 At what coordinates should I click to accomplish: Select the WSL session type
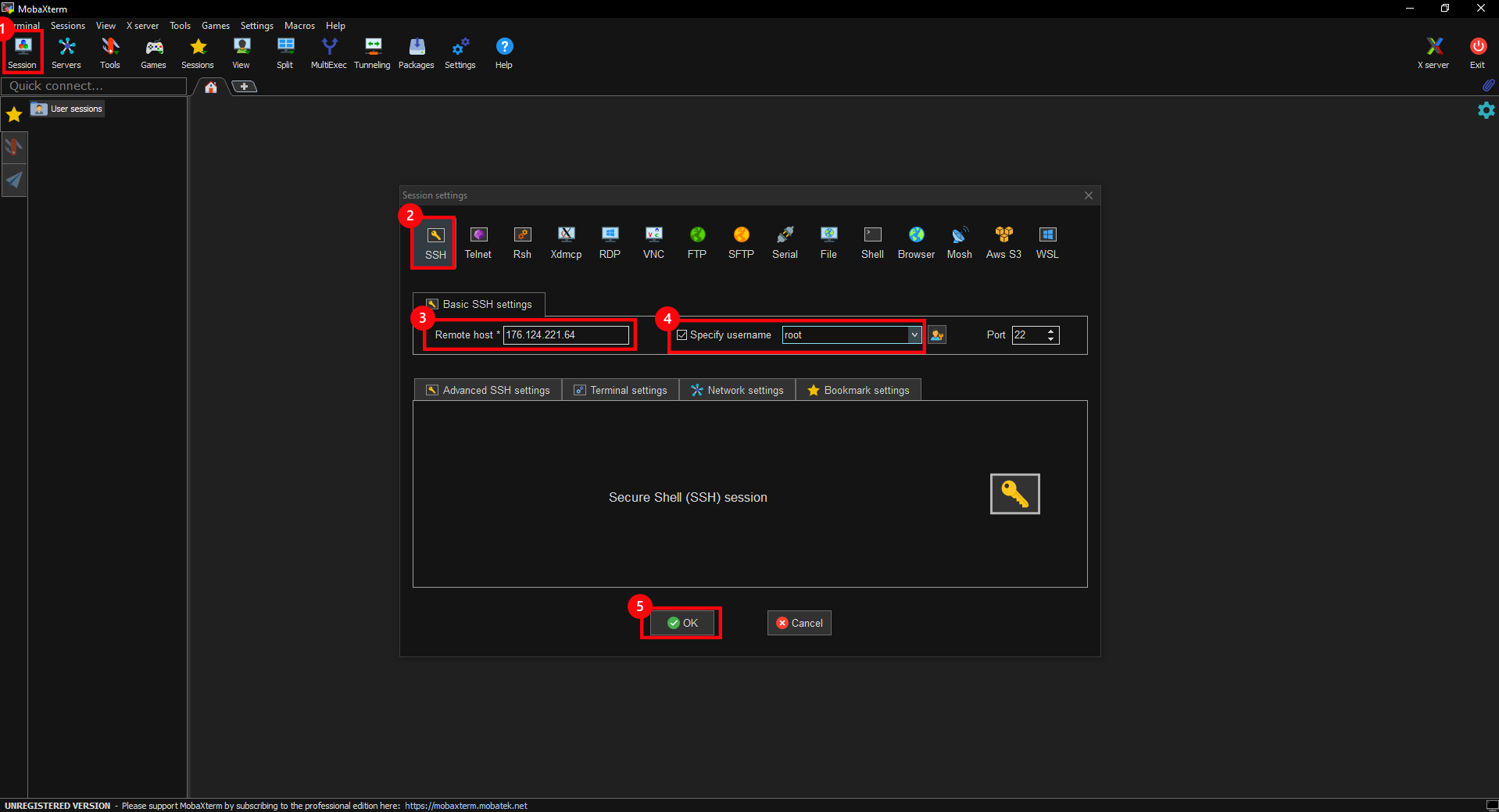click(x=1047, y=243)
